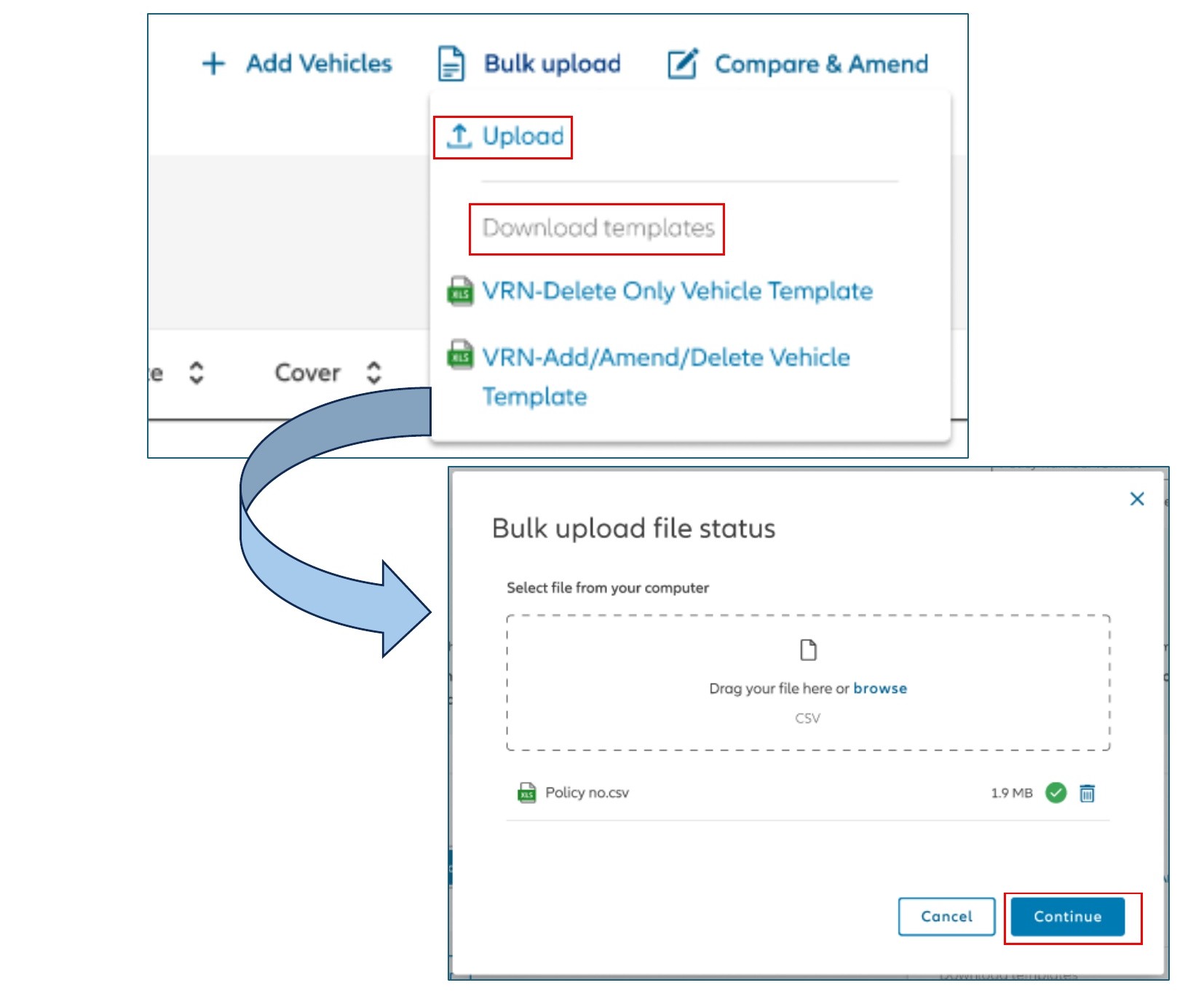This screenshot has height=1004, width=1204.
Task: Click the Compare & Amend pencil icon
Action: (683, 64)
